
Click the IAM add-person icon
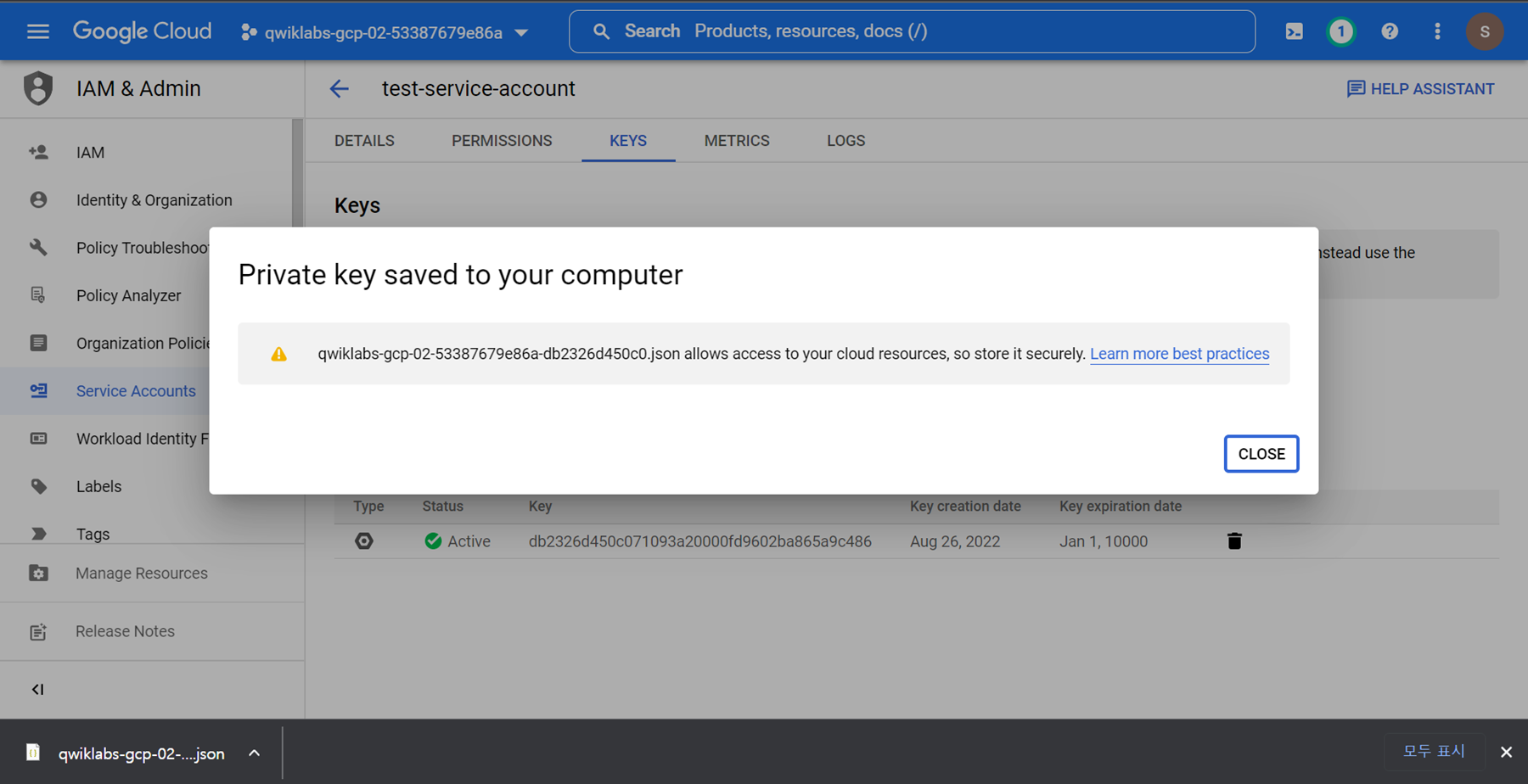(x=38, y=153)
